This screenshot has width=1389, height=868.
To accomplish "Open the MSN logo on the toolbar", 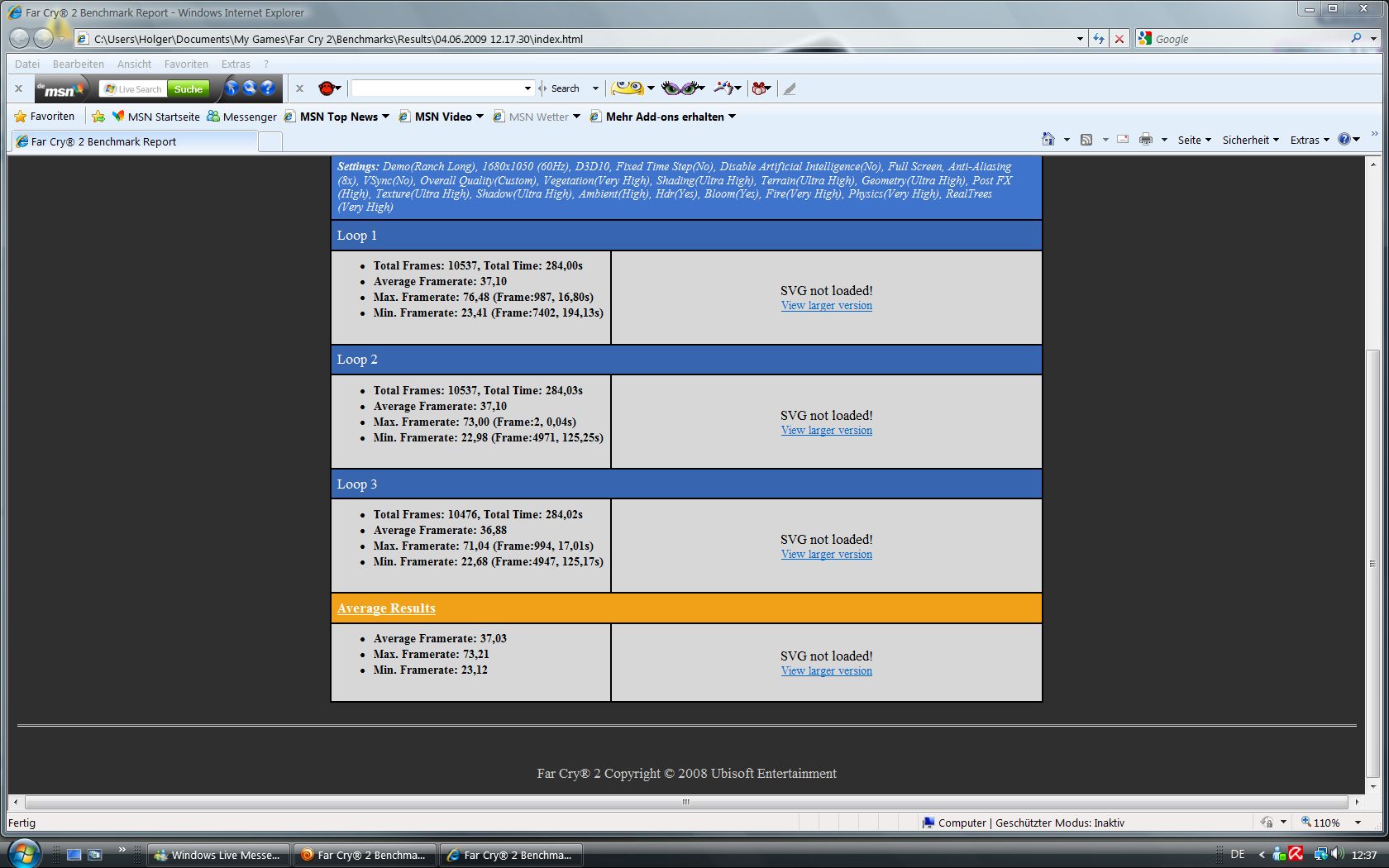I will 60,88.
